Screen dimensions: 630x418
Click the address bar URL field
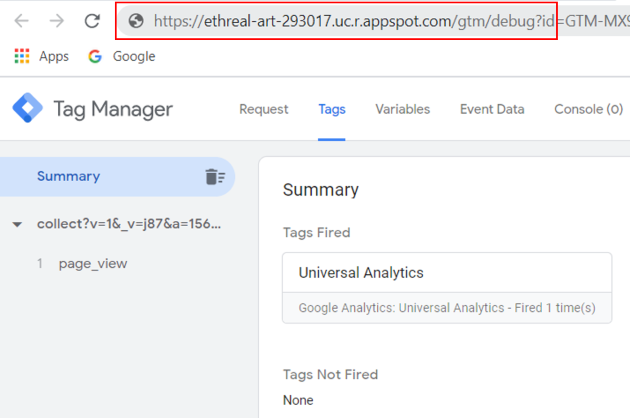(374, 20)
